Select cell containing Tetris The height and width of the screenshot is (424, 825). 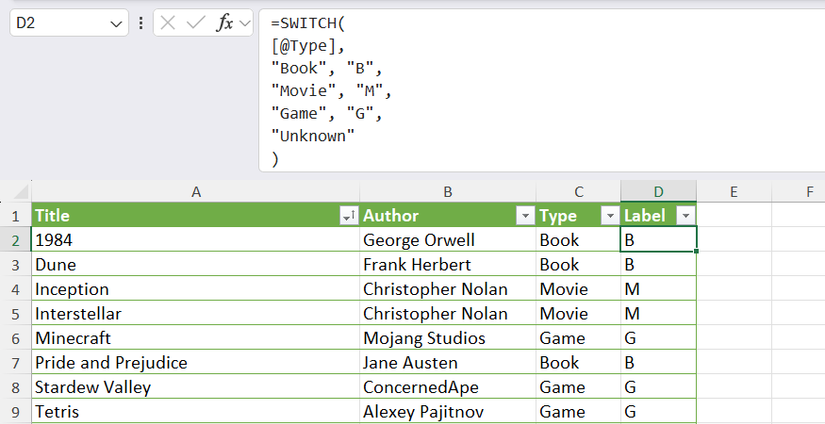(196, 411)
